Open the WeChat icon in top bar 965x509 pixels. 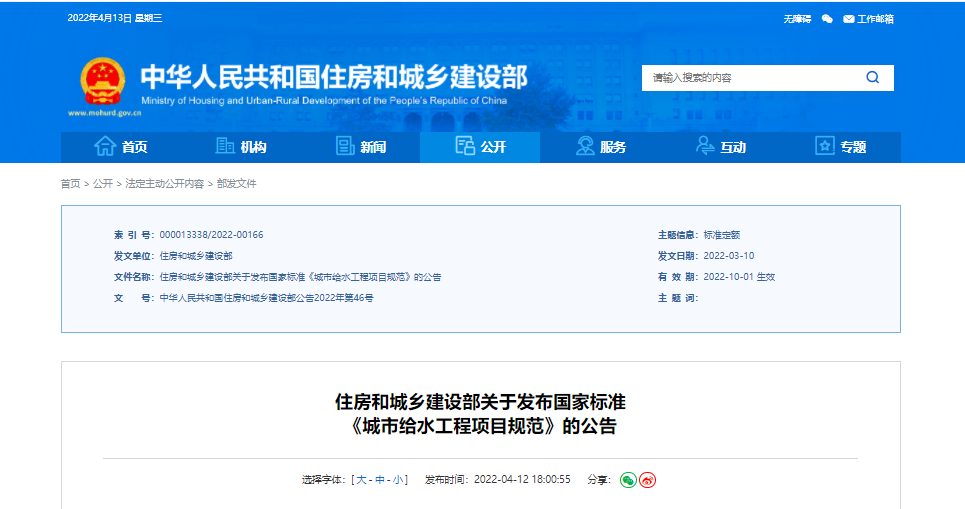827,19
